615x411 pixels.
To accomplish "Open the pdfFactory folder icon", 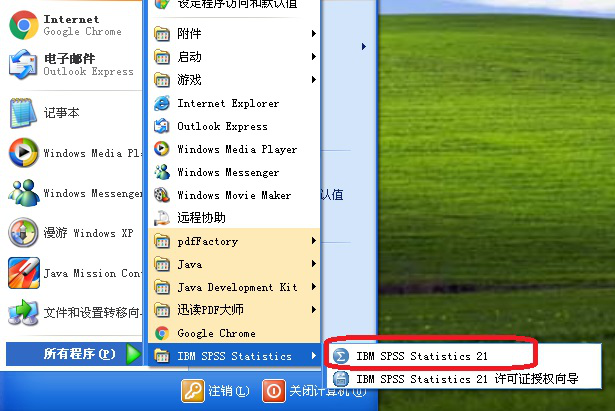I will tap(162, 241).
